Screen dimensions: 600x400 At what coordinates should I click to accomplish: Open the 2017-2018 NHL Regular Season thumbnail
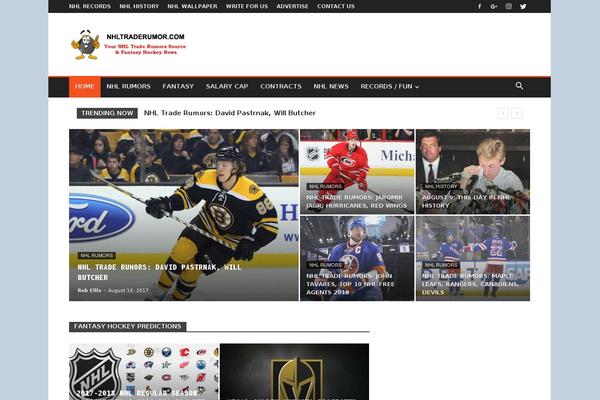click(144, 372)
